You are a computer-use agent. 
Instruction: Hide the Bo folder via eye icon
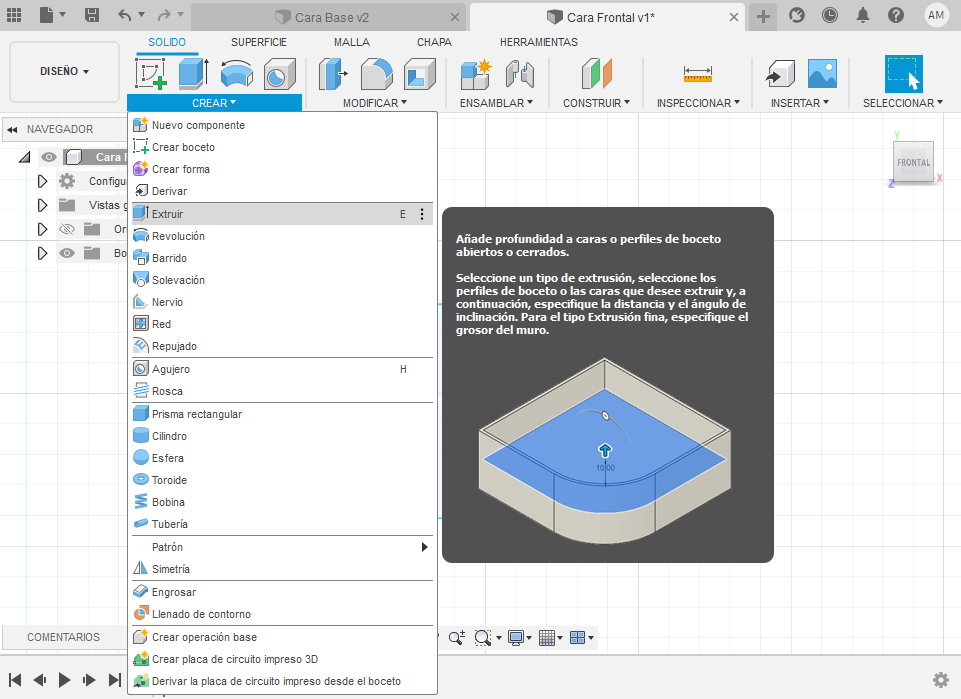point(67,253)
